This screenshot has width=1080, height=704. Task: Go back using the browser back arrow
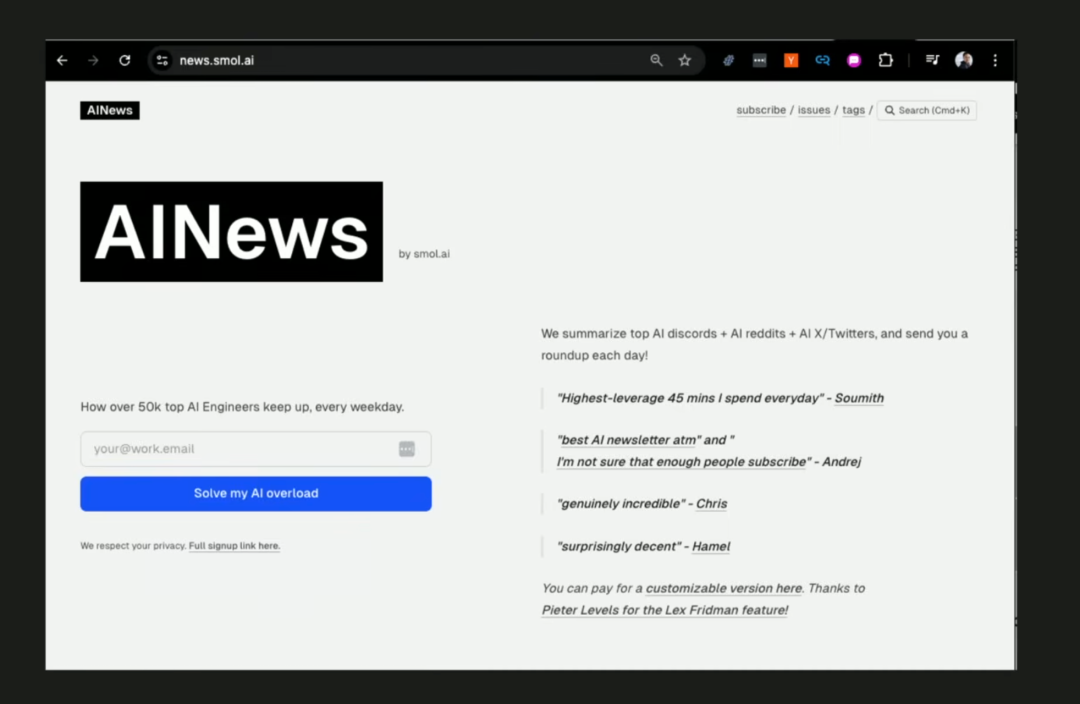pyautogui.click(x=62, y=61)
